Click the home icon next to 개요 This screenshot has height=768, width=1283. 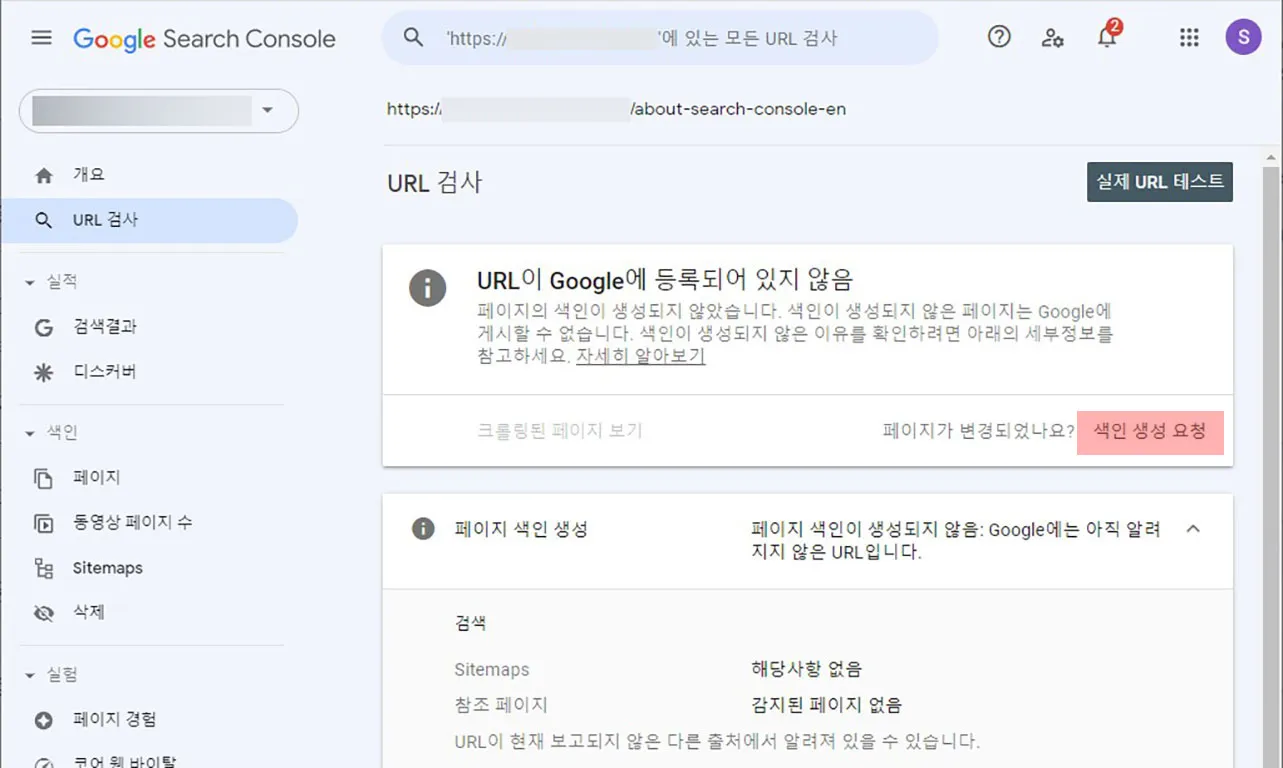point(43,175)
